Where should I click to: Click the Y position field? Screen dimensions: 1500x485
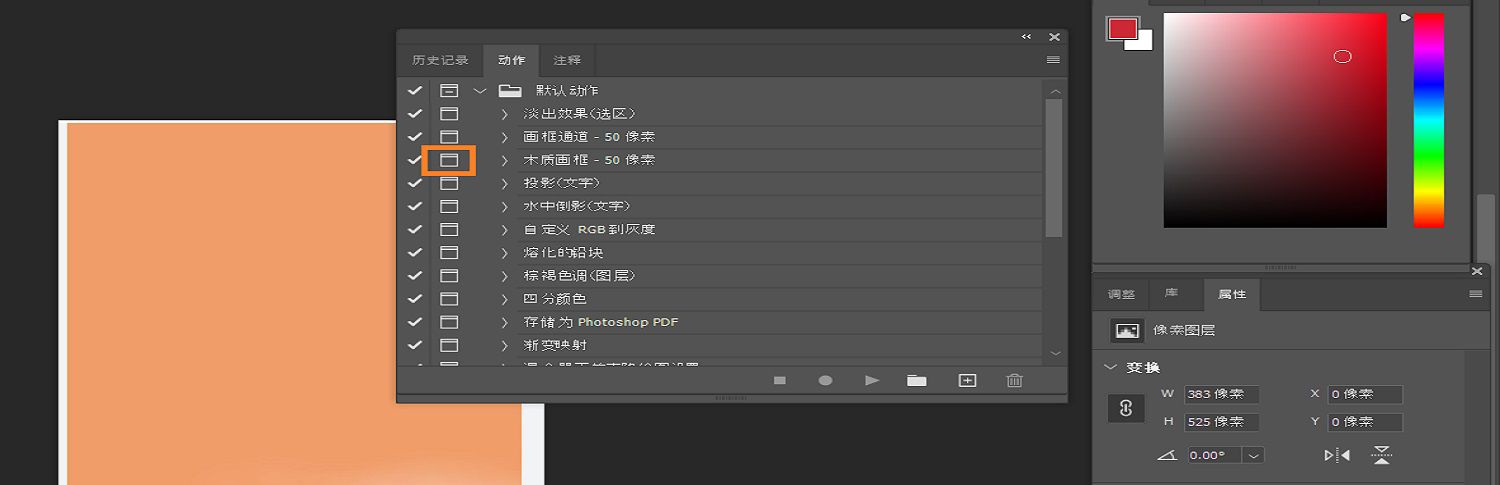(x=1365, y=422)
